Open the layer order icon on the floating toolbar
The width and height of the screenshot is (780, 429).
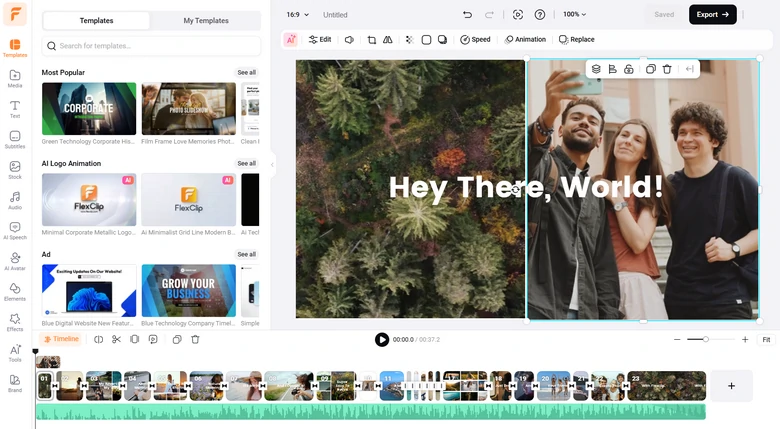[x=596, y=69]
